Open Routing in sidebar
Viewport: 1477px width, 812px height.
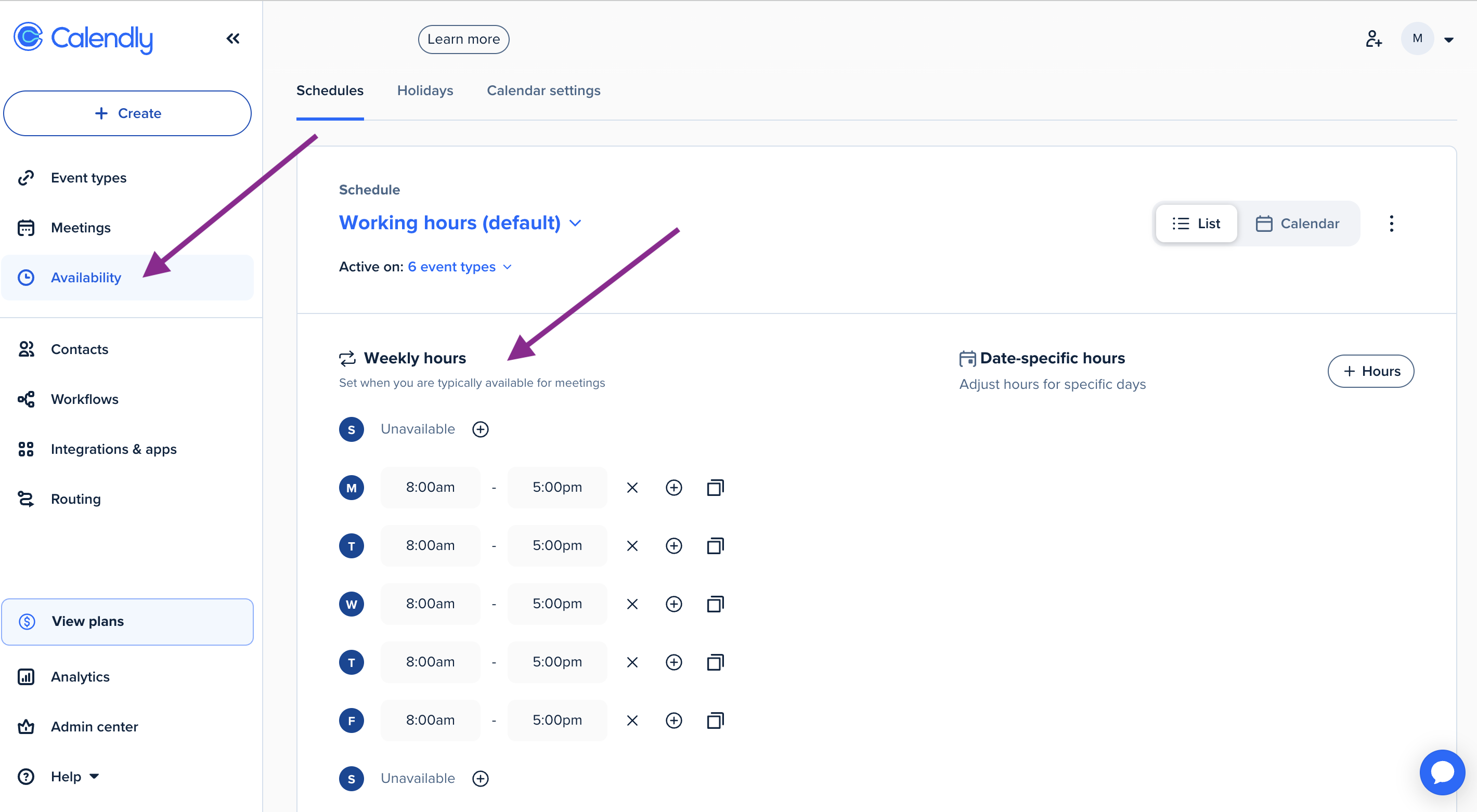127,499
